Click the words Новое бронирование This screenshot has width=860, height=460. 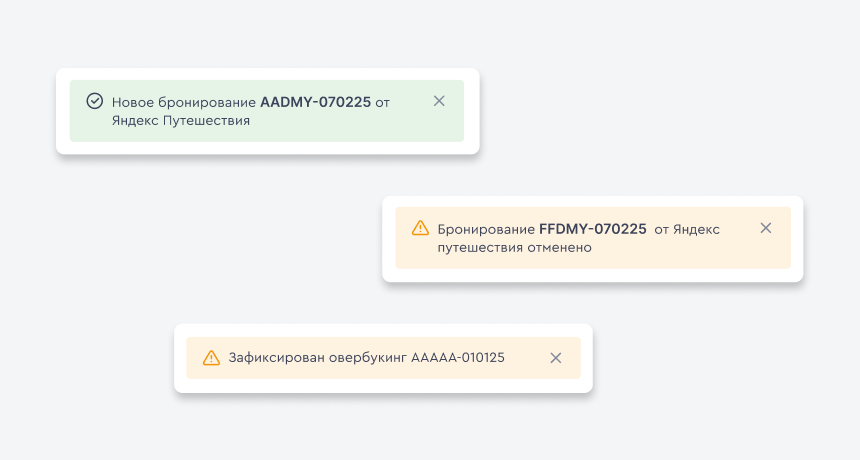tap(184, 103)
